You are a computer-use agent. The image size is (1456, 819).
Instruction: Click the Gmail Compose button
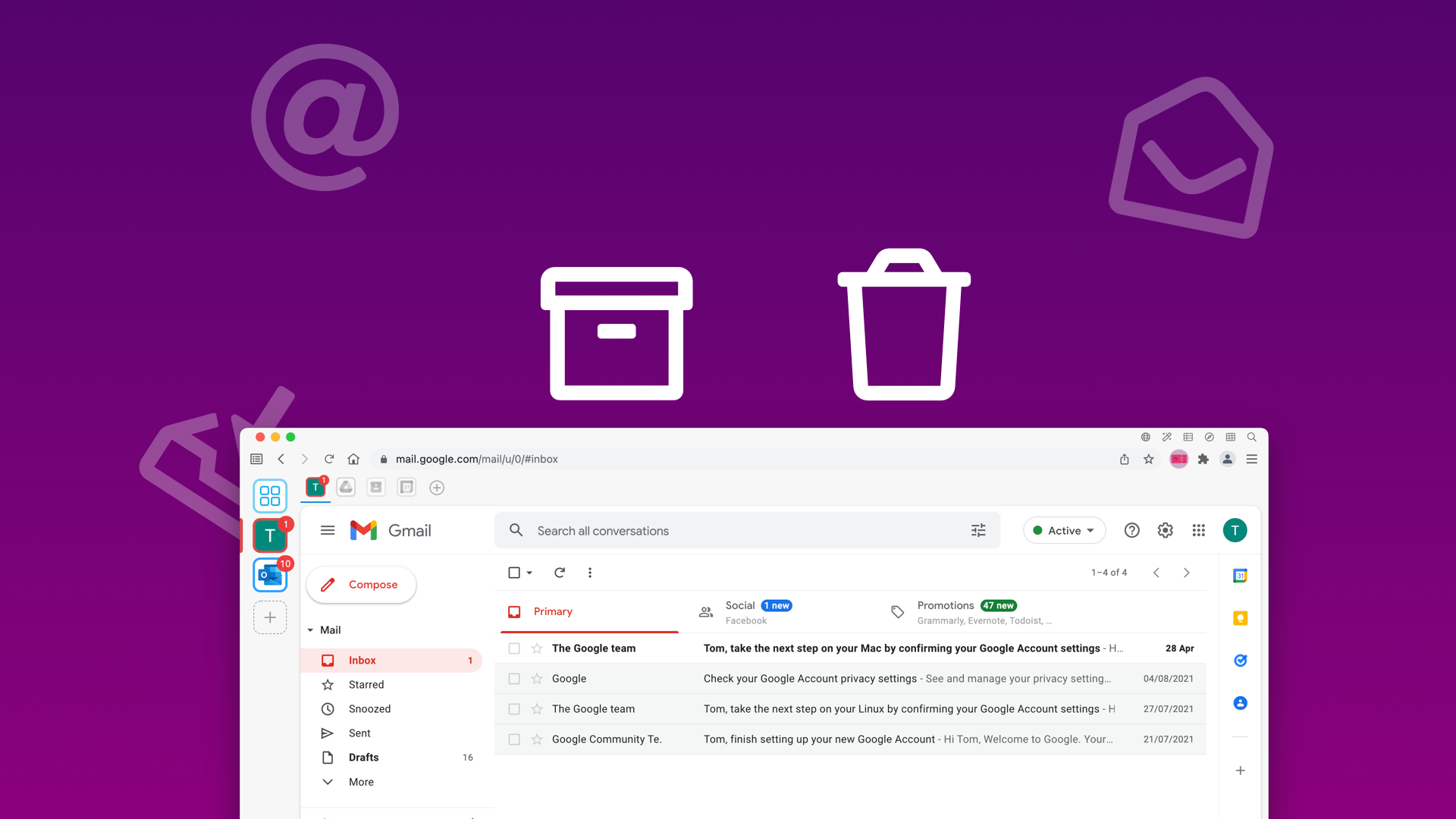pos(362,583)
